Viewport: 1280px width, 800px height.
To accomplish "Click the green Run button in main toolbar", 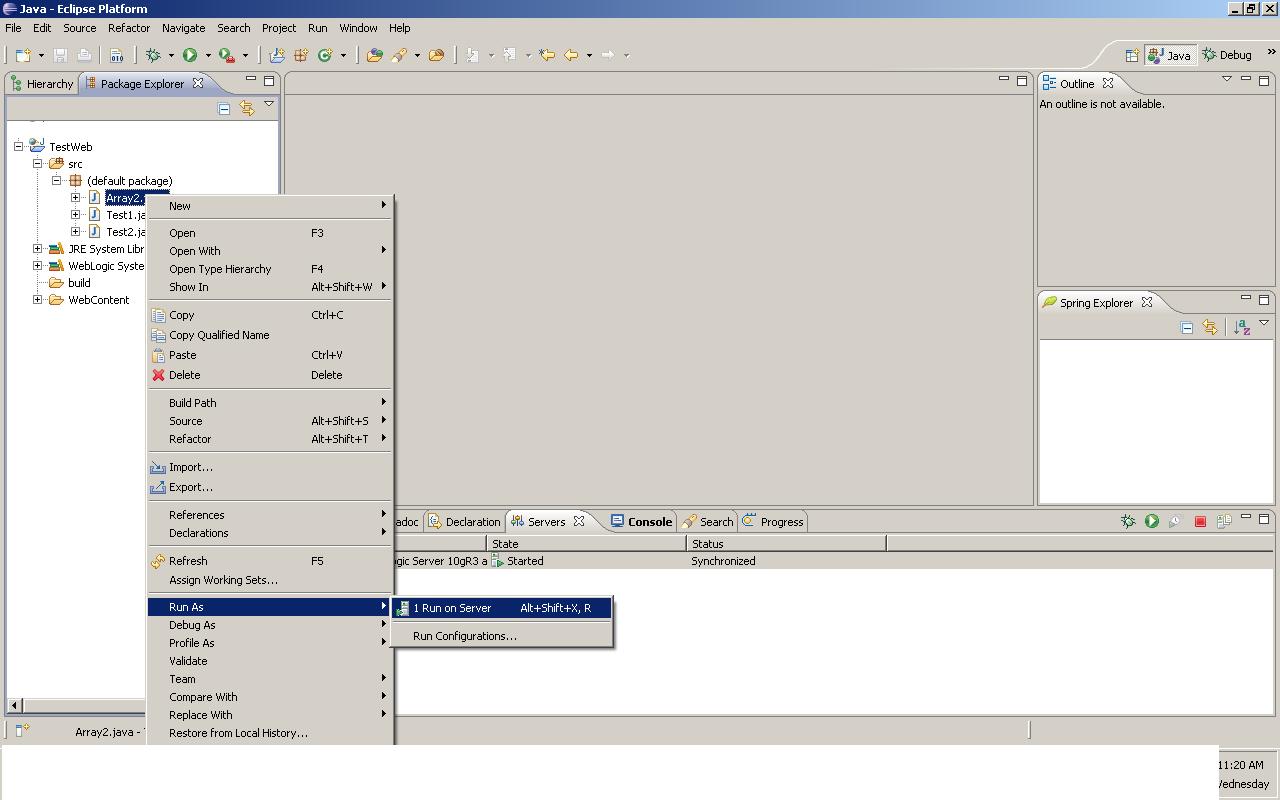I will [x=190, y=55].
